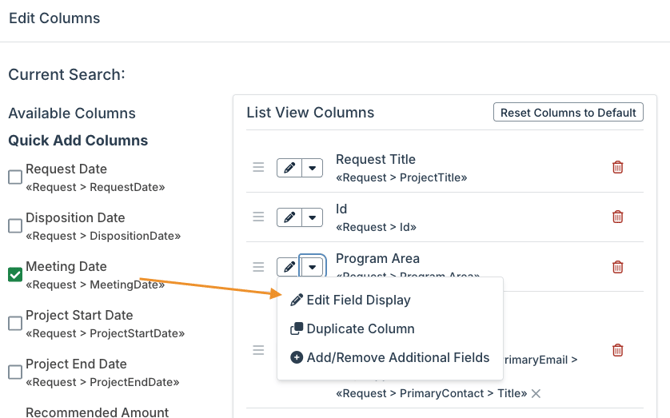This screenshot has height=418, width=670.
Task: Click Reset Columns to Default button
Action: pos(568,113)
